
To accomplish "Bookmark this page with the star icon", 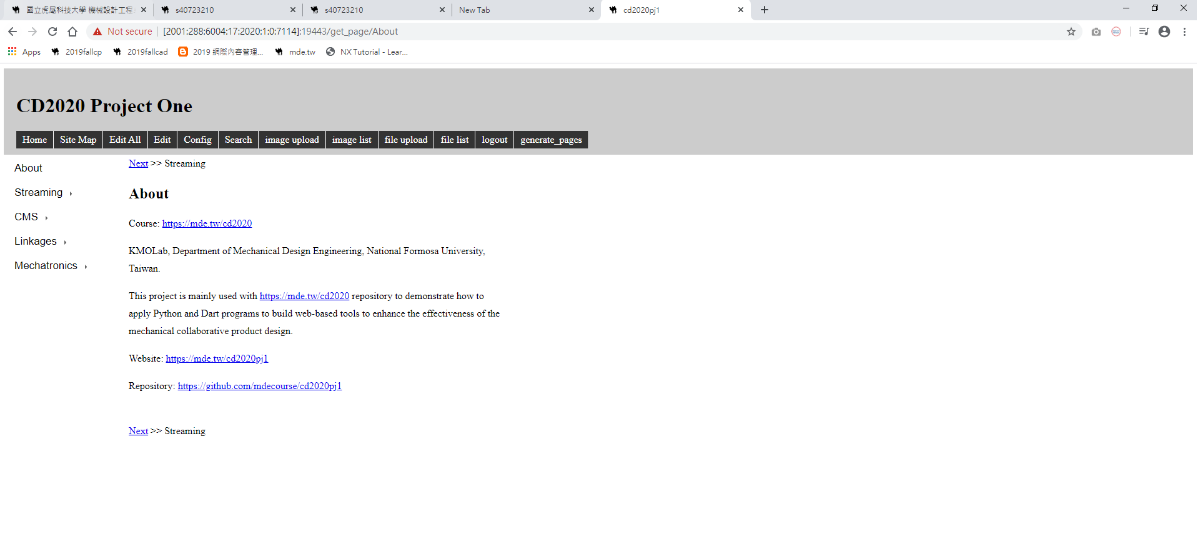I will [x=1071, y=31].
